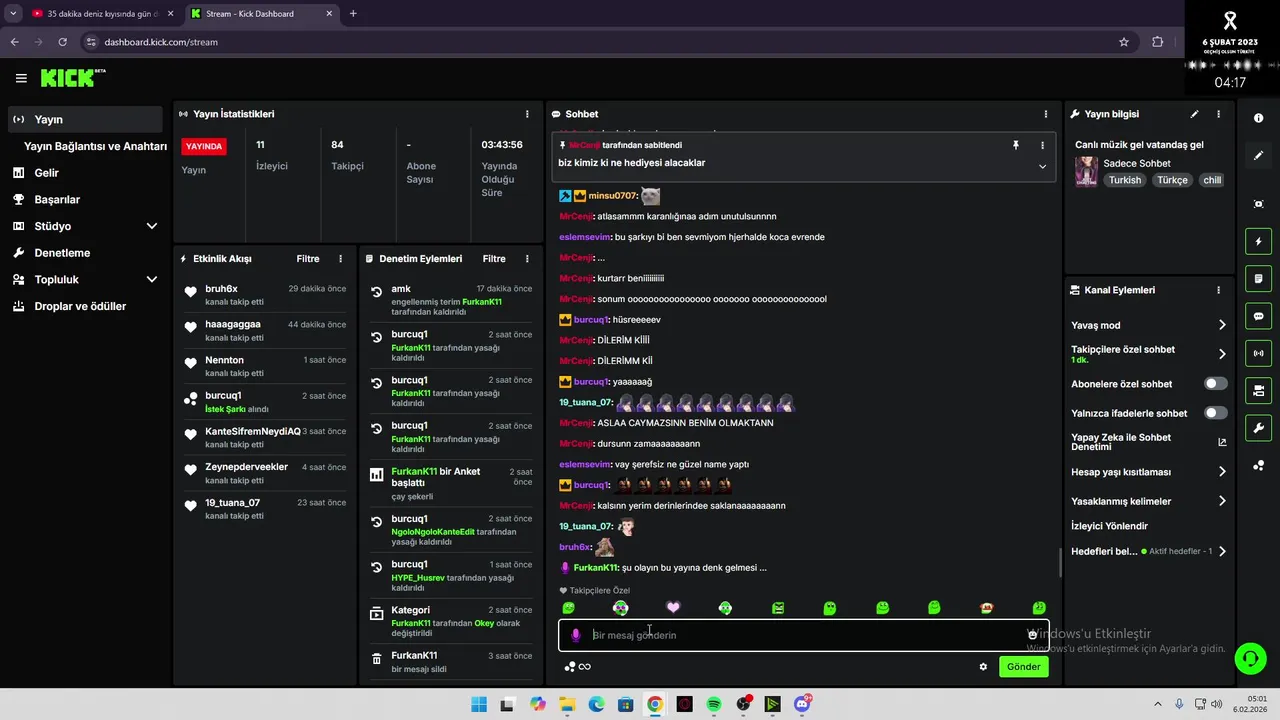Open Droplar ve ödüller in sidebar

click(85, 306)
